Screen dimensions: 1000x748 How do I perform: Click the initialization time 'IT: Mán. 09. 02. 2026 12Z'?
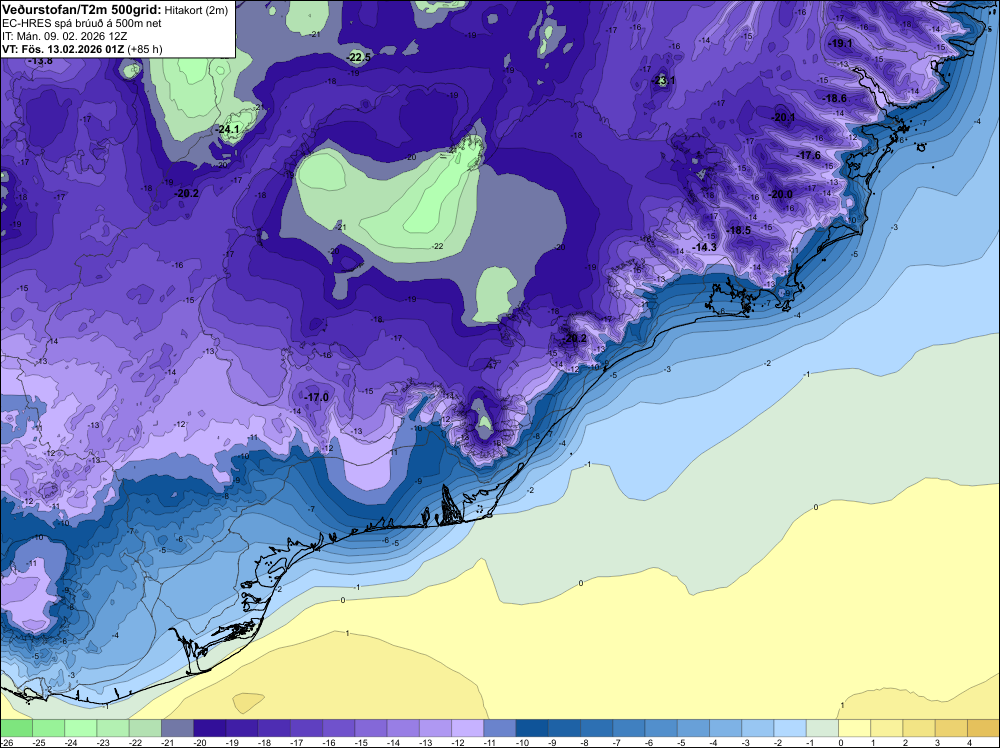click(x=64, y=36)
